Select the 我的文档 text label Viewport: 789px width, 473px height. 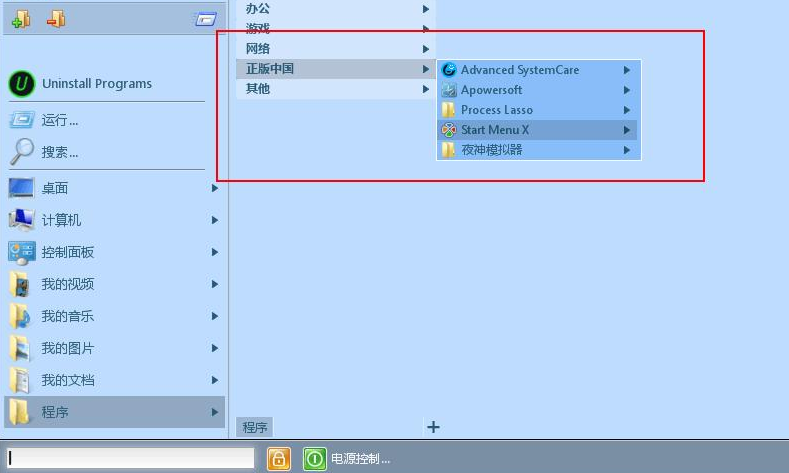click(67, 380)
